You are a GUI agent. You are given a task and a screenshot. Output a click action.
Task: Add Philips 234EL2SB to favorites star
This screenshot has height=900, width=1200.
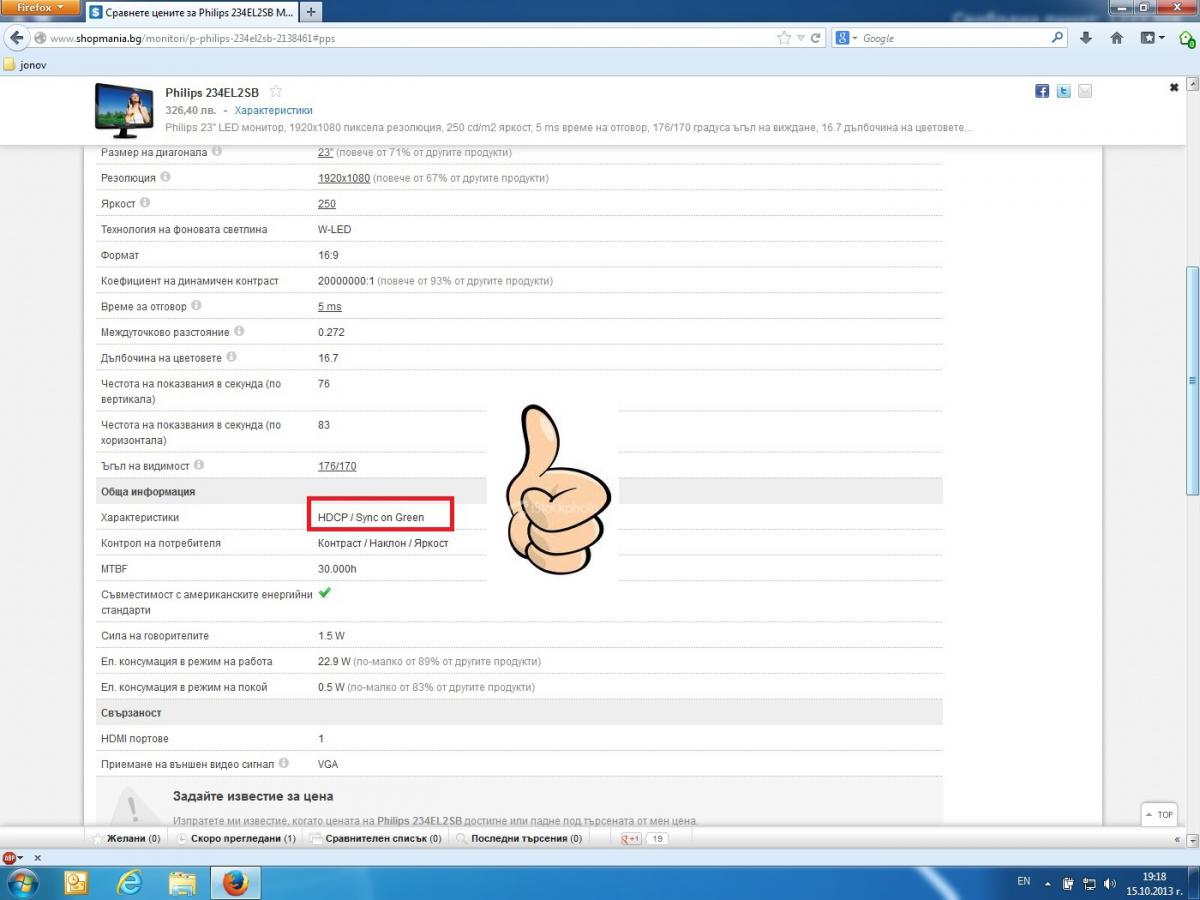coord(276,92)
